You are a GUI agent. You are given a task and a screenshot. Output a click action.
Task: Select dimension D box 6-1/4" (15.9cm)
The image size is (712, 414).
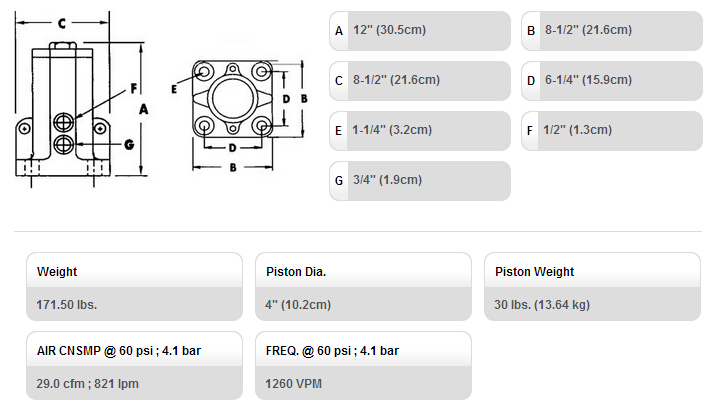pos(612,81)
